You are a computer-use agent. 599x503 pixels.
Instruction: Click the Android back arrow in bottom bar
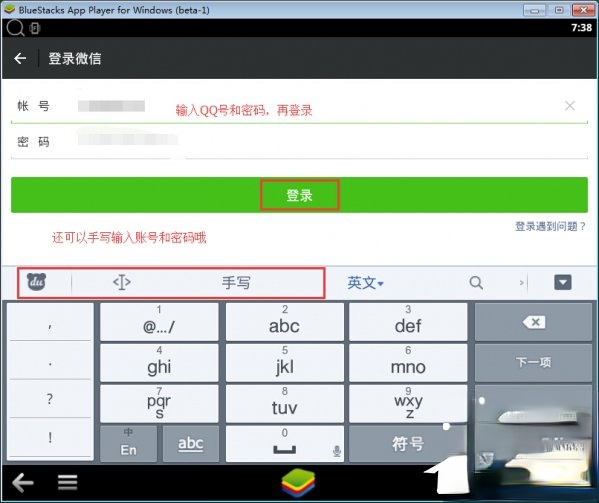(23, 482)
